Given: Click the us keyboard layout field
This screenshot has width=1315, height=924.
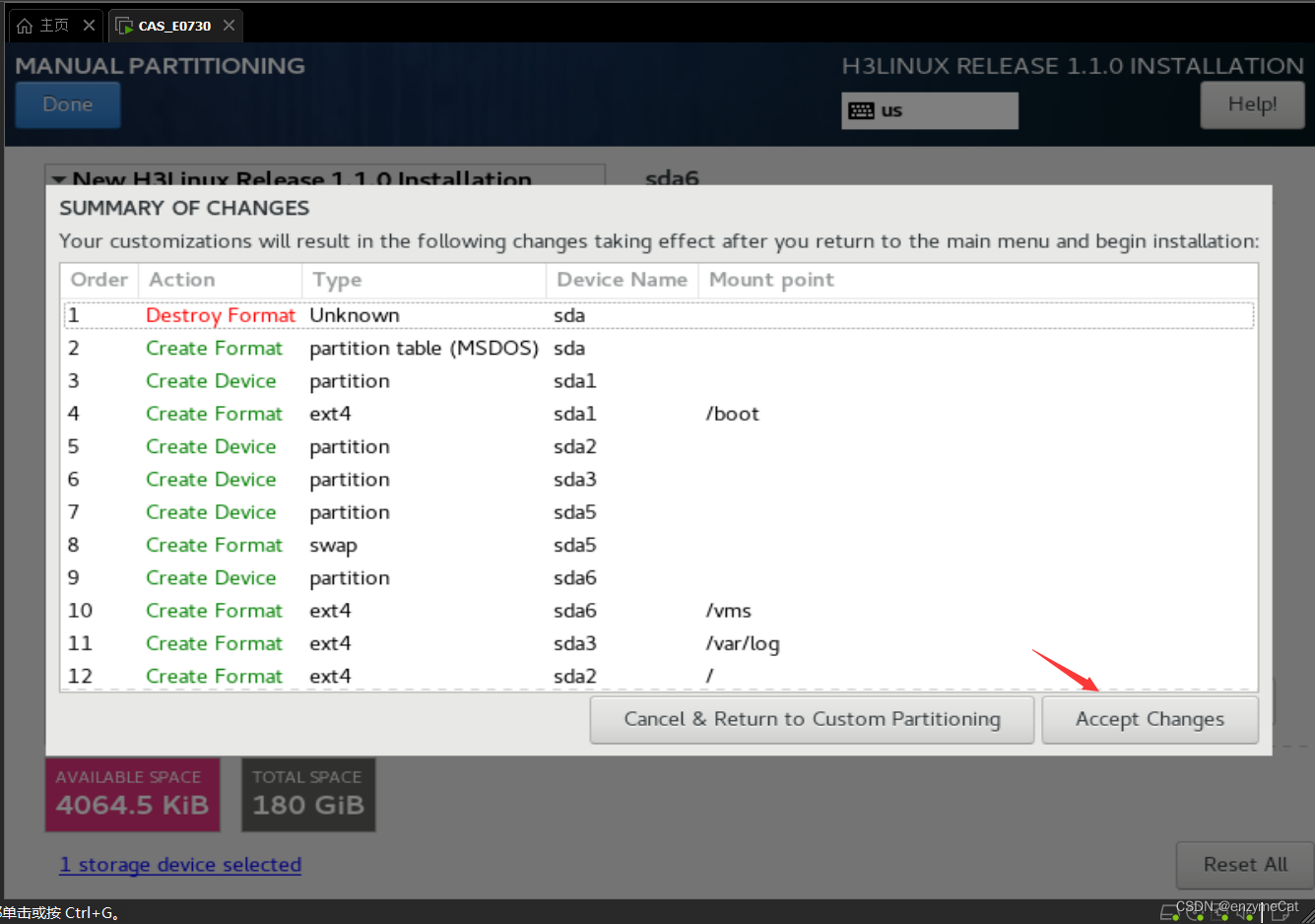Looking at the screenshot, I should coord(930,110).
